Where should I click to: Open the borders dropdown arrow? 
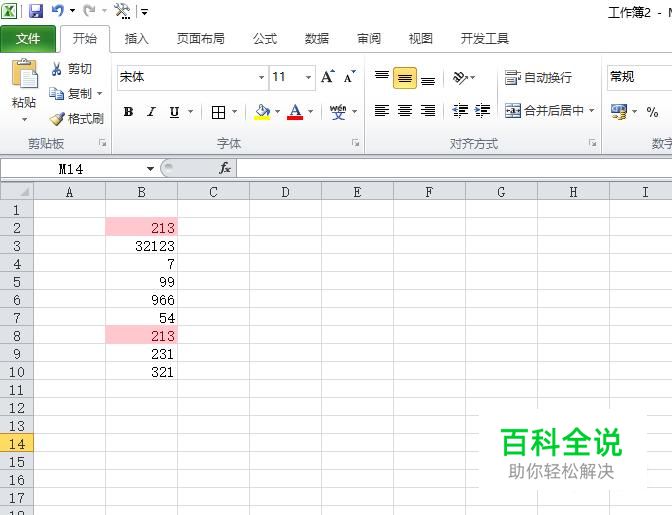pyautogui.click(x=234, y=112)
